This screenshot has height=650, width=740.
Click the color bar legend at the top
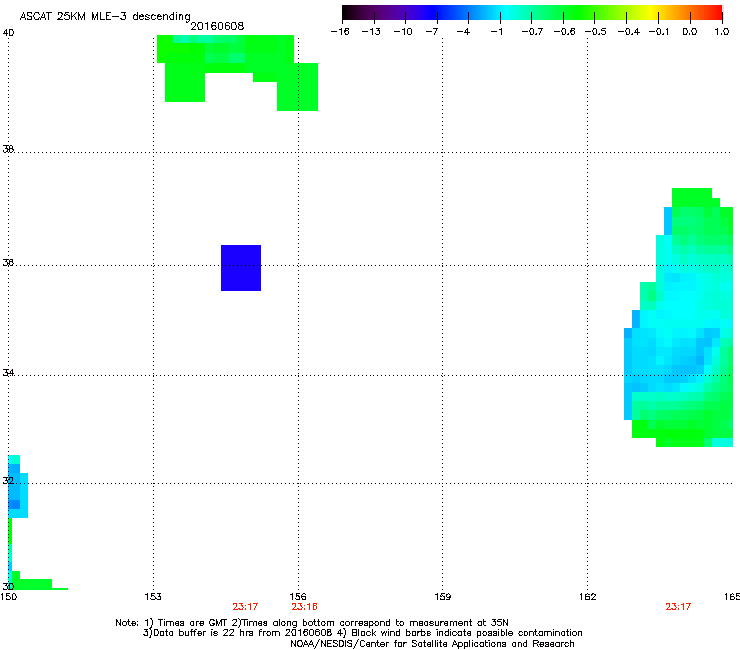pyautogui.click(x=532, y=13)
